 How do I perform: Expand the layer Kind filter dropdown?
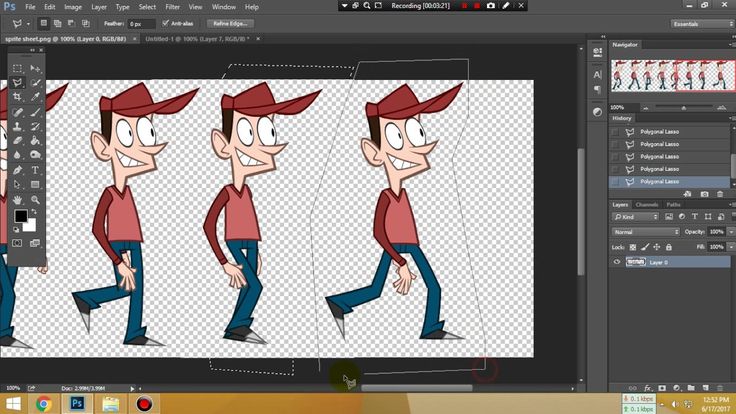point(636,217)
